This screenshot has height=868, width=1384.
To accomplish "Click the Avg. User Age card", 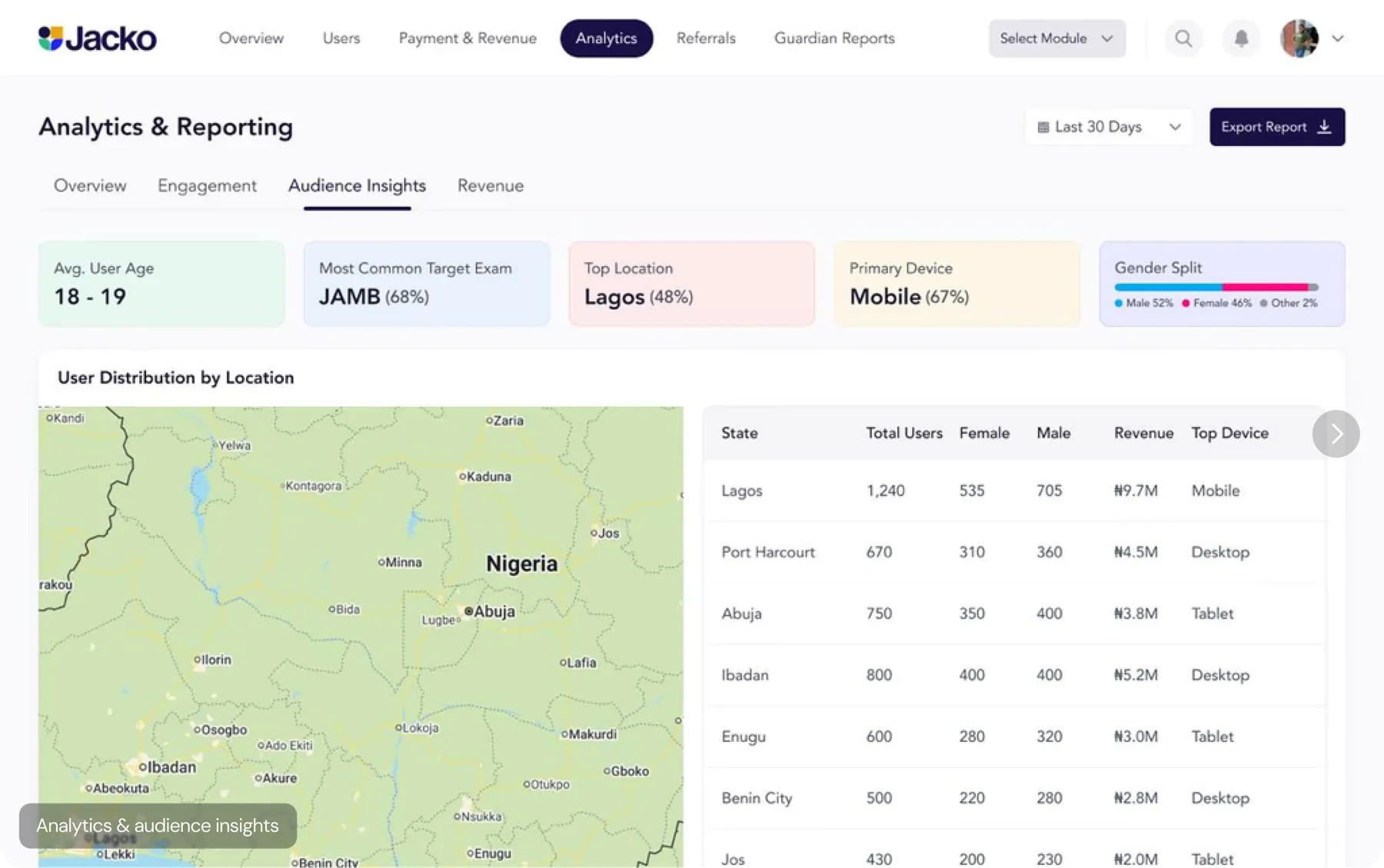I will 161,284.
